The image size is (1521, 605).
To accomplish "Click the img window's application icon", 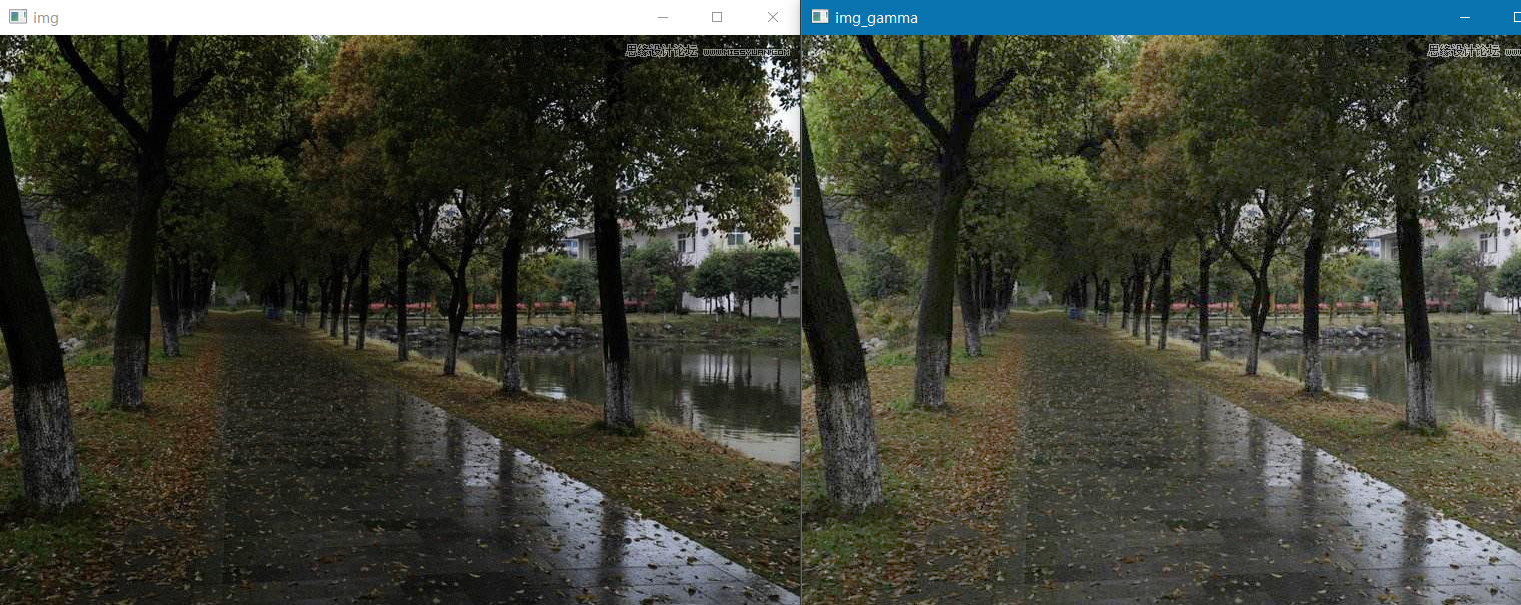I will (x=18, y=17).
